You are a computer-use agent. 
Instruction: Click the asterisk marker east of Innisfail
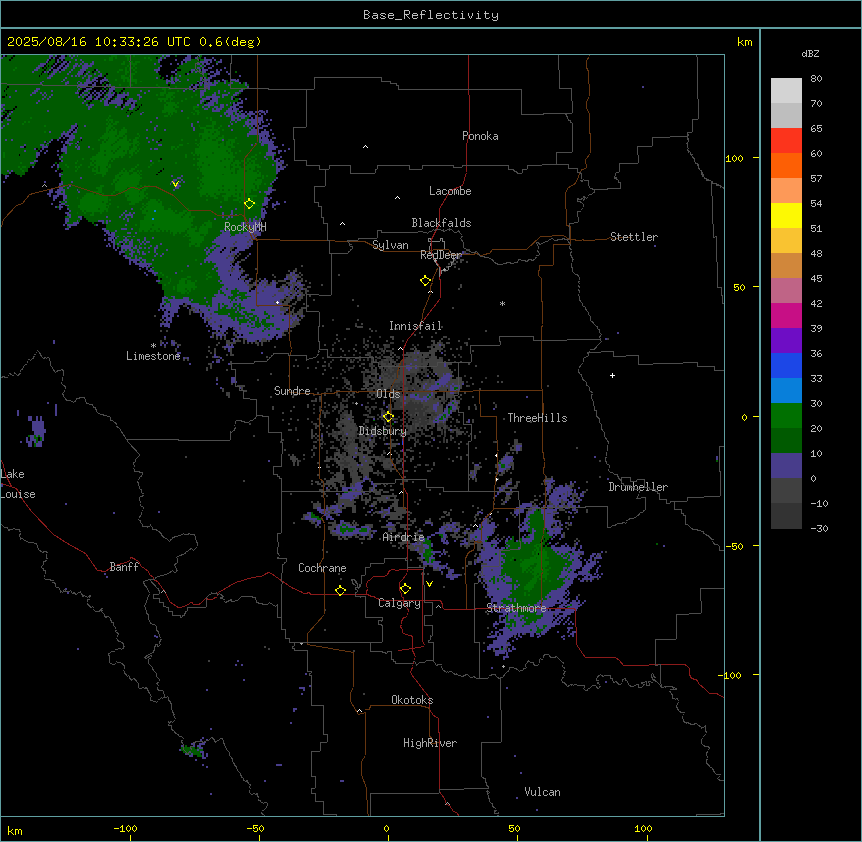tap(502, 303)
